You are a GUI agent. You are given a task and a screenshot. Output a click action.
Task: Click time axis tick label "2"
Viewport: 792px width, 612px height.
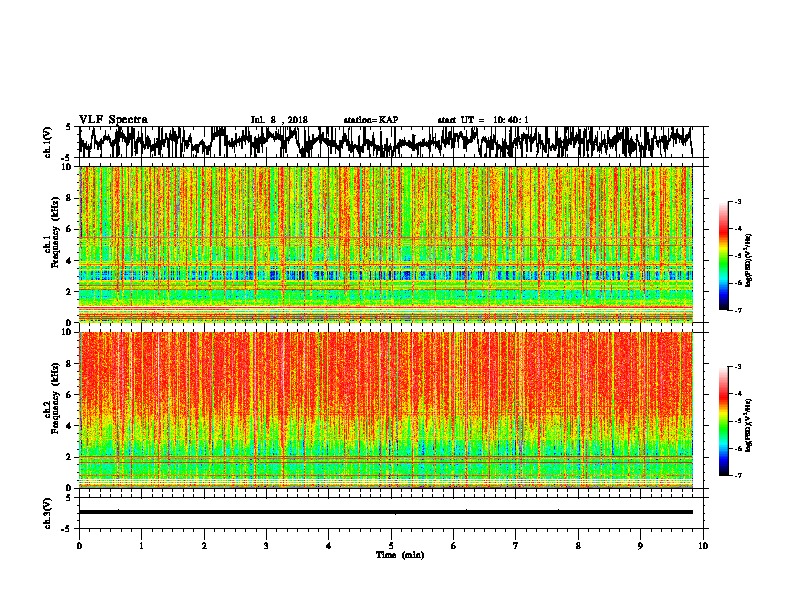click(x=204, y=546)
